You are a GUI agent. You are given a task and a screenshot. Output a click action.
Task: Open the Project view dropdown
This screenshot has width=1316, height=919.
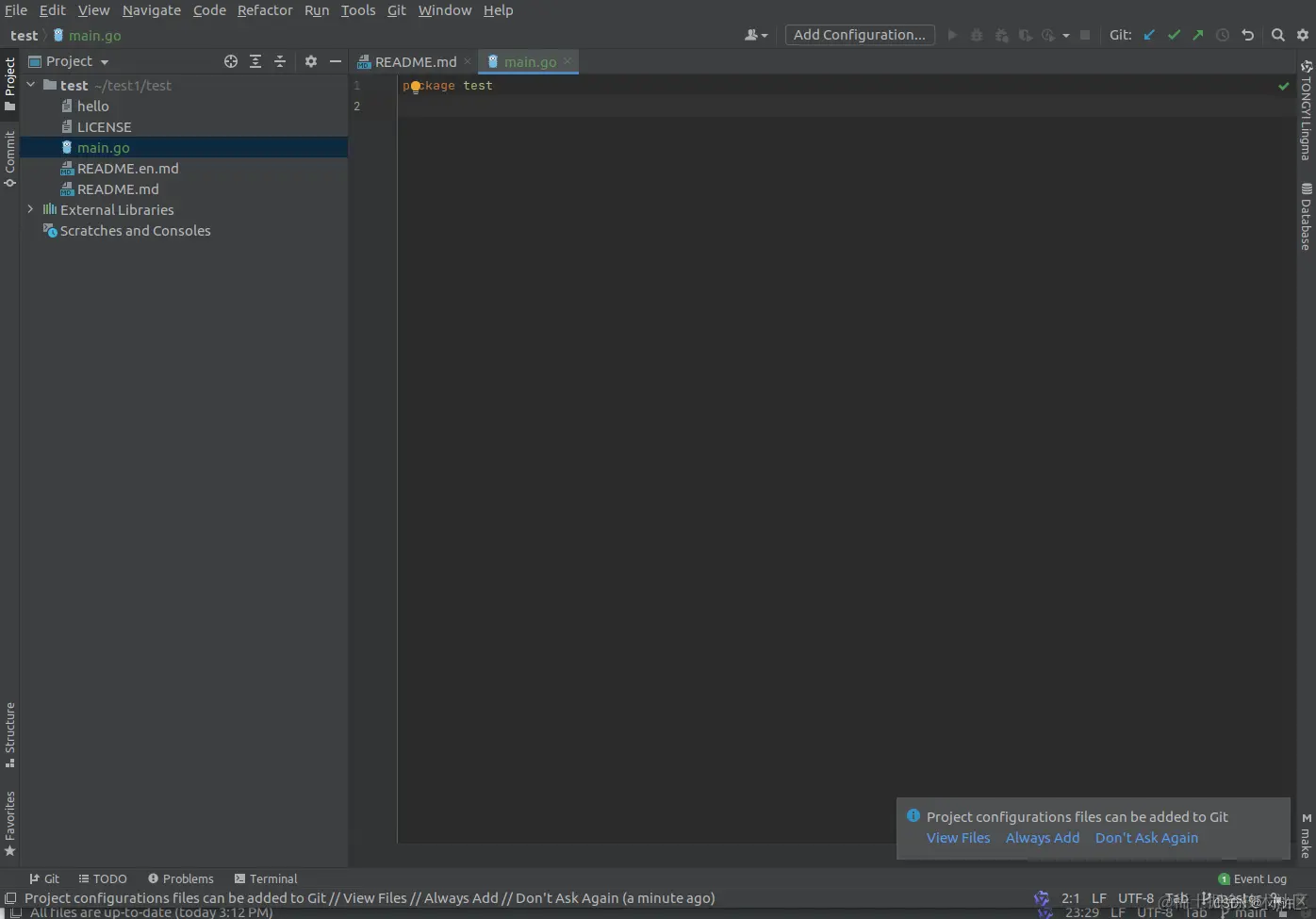pyautogui.click(x=69, y=61)
